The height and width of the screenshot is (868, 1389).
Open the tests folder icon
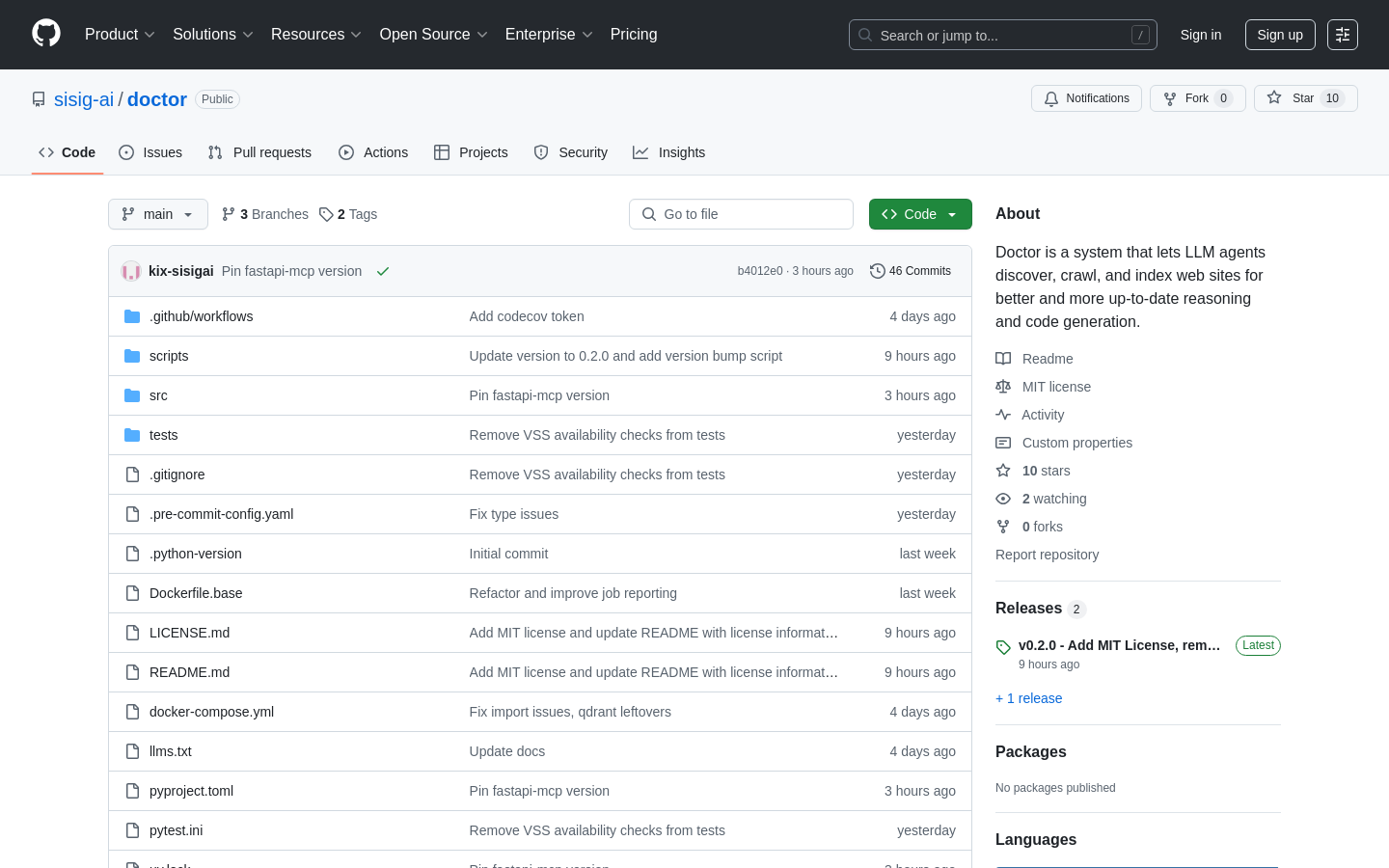pos(132,435)
